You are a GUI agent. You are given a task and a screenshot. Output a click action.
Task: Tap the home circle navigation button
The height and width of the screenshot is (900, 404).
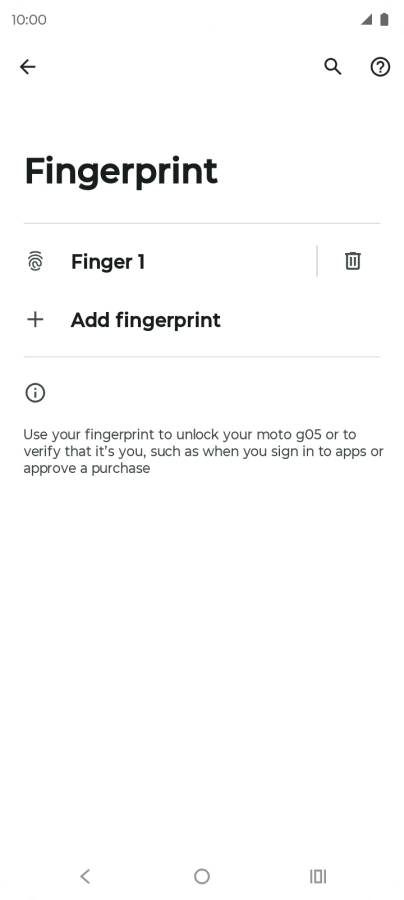click(x=202, y=876)
